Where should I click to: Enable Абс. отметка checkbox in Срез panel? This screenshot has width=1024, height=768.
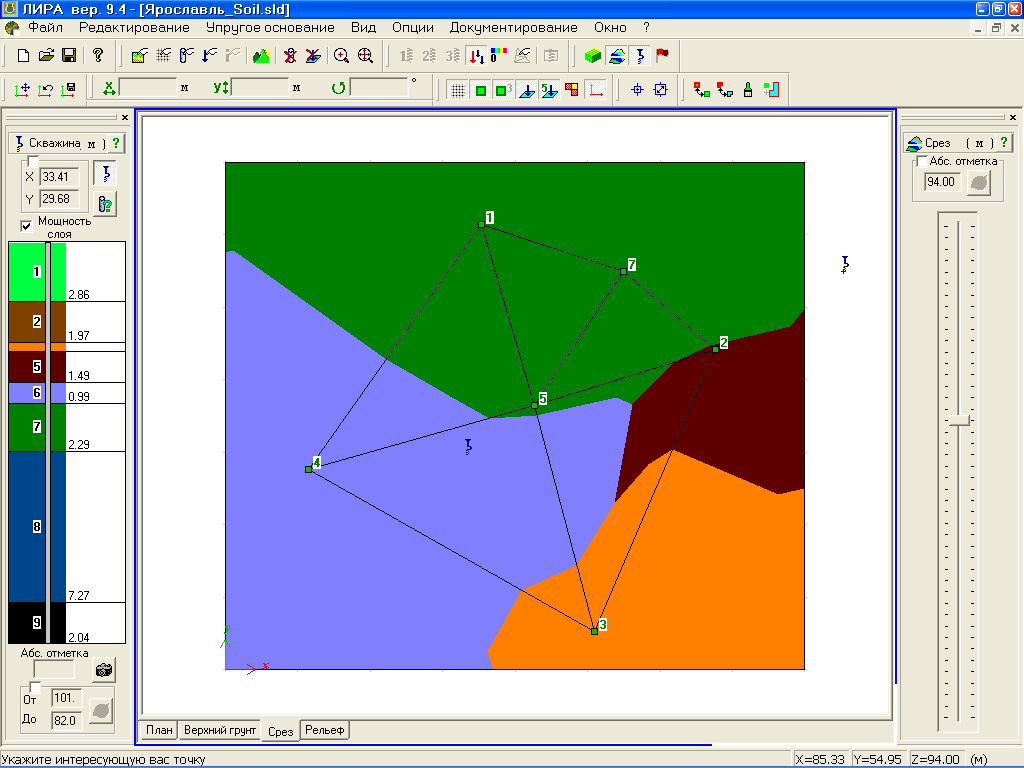pyautogui.click(x=922, y=161)
